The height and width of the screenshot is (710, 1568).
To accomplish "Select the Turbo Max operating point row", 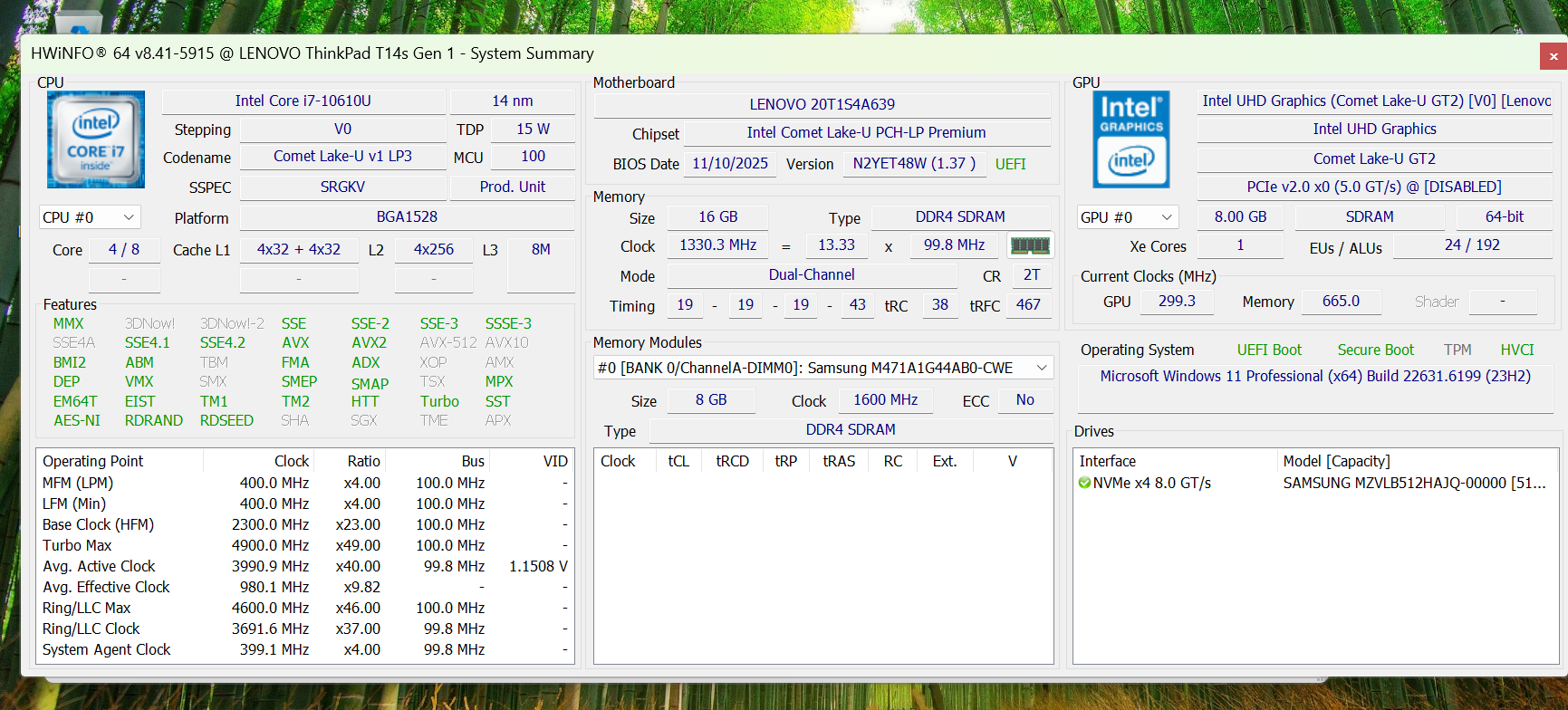I will tap(305, 546).
